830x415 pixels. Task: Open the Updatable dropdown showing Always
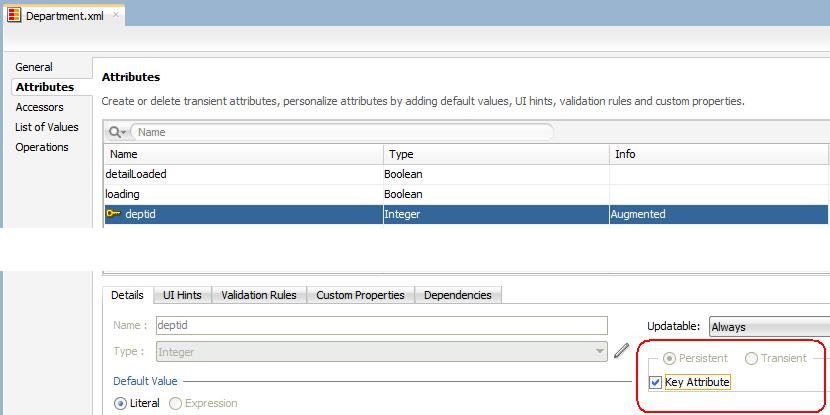coord(769,327)
